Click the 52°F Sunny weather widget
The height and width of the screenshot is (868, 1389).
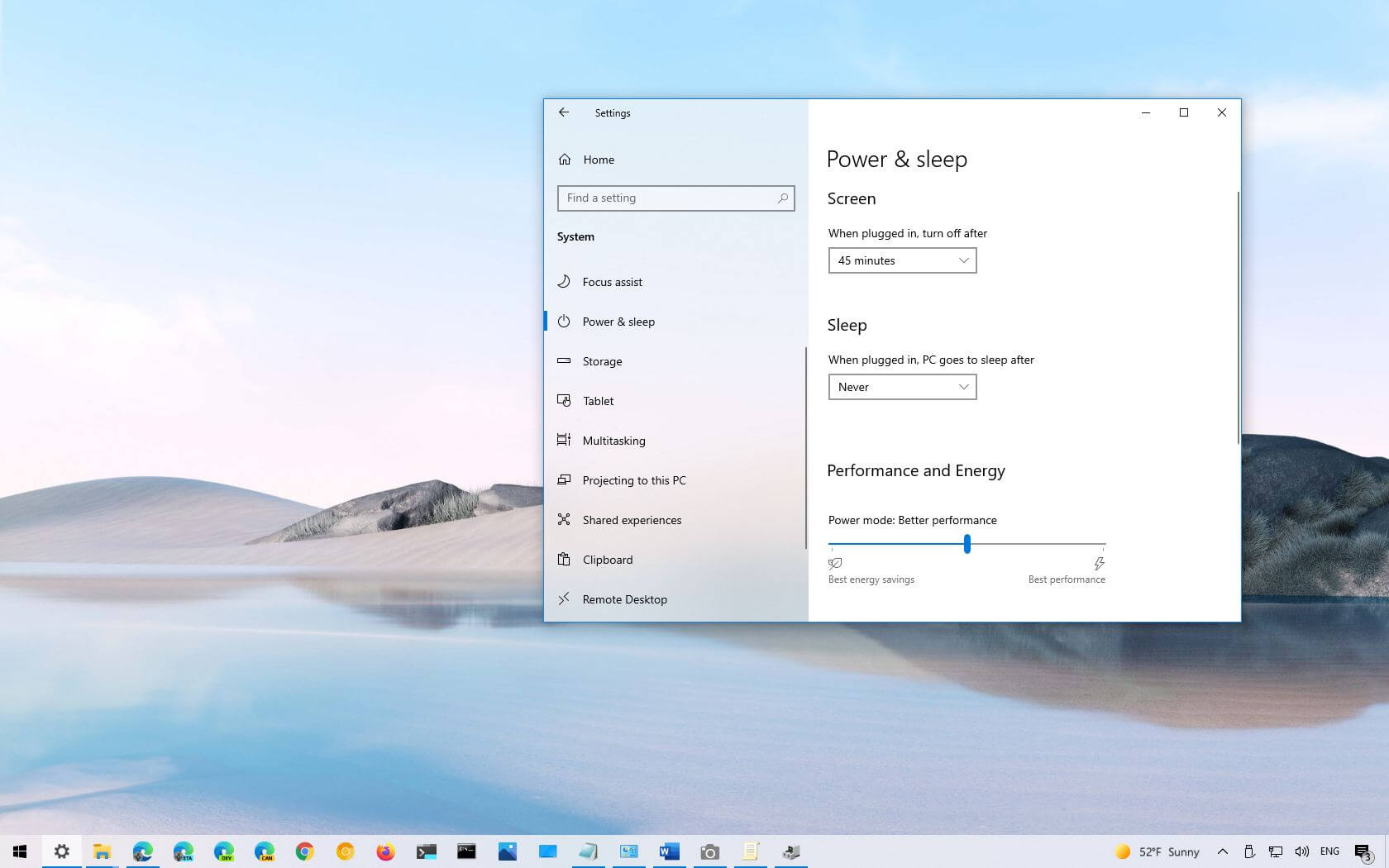(x=1157, y=851)
